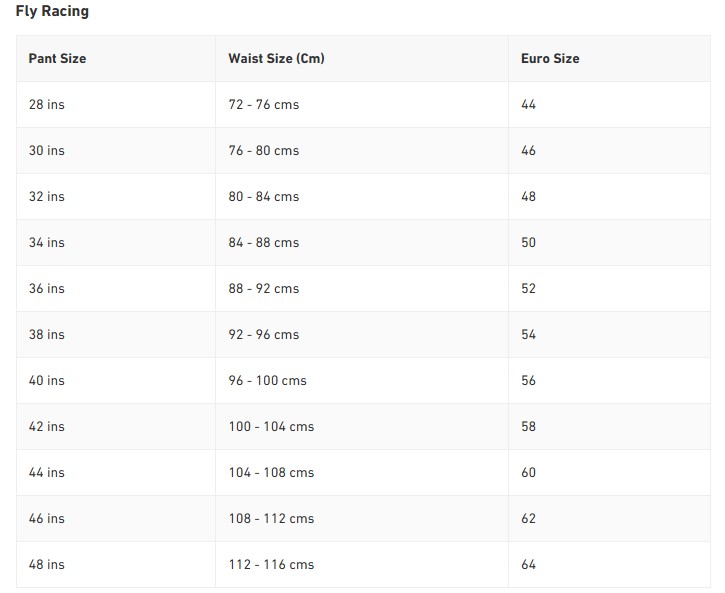Image resolution: width=725 pixels, height=593 pixels.
Task: Select the 30 ins pant size
Action: pos(46,151)
